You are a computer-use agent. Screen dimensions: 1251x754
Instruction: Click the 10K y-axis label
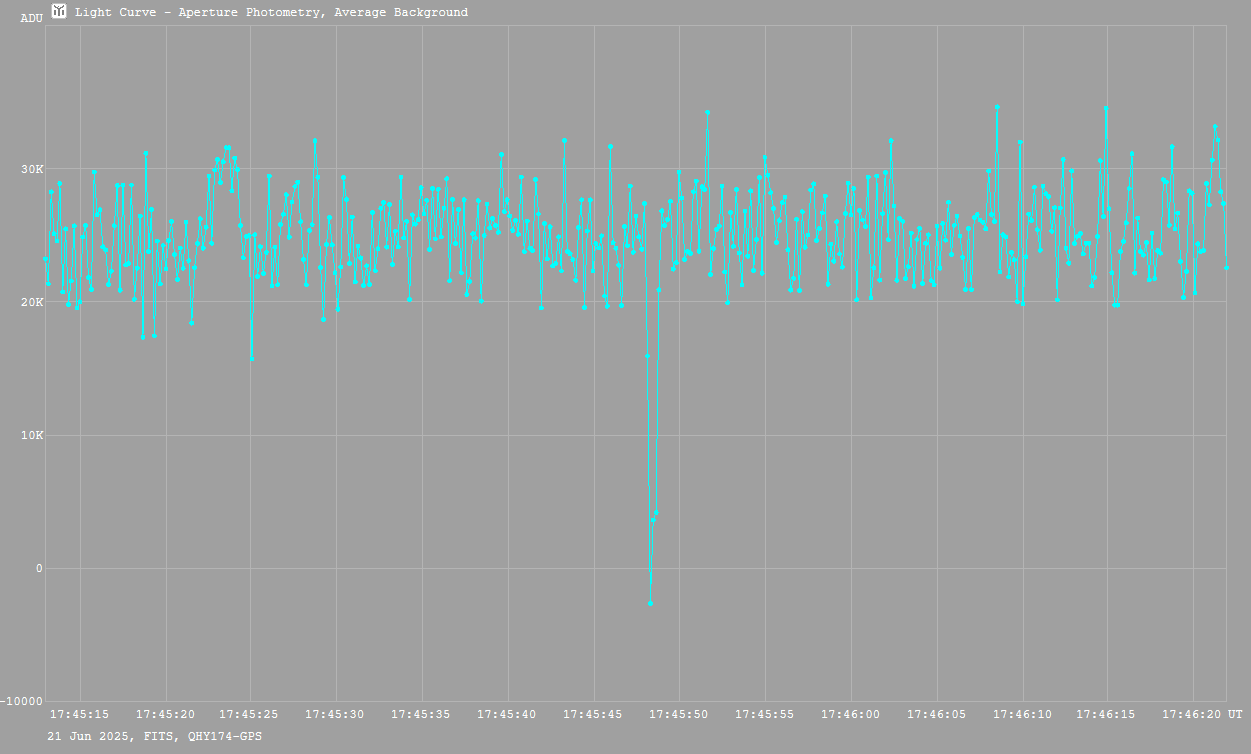point(32,435)
